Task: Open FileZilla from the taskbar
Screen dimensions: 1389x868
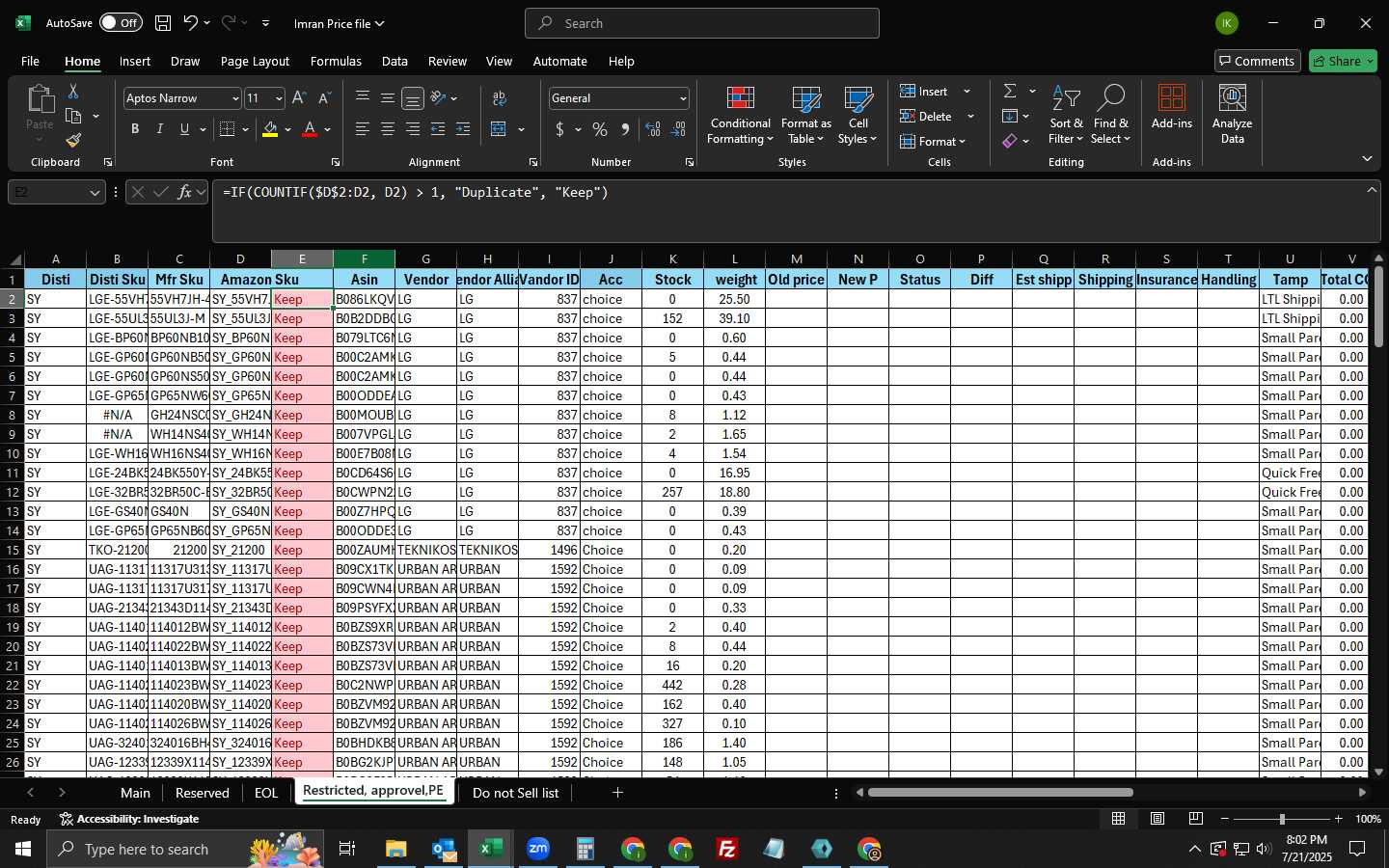Action: pos(727,849)
